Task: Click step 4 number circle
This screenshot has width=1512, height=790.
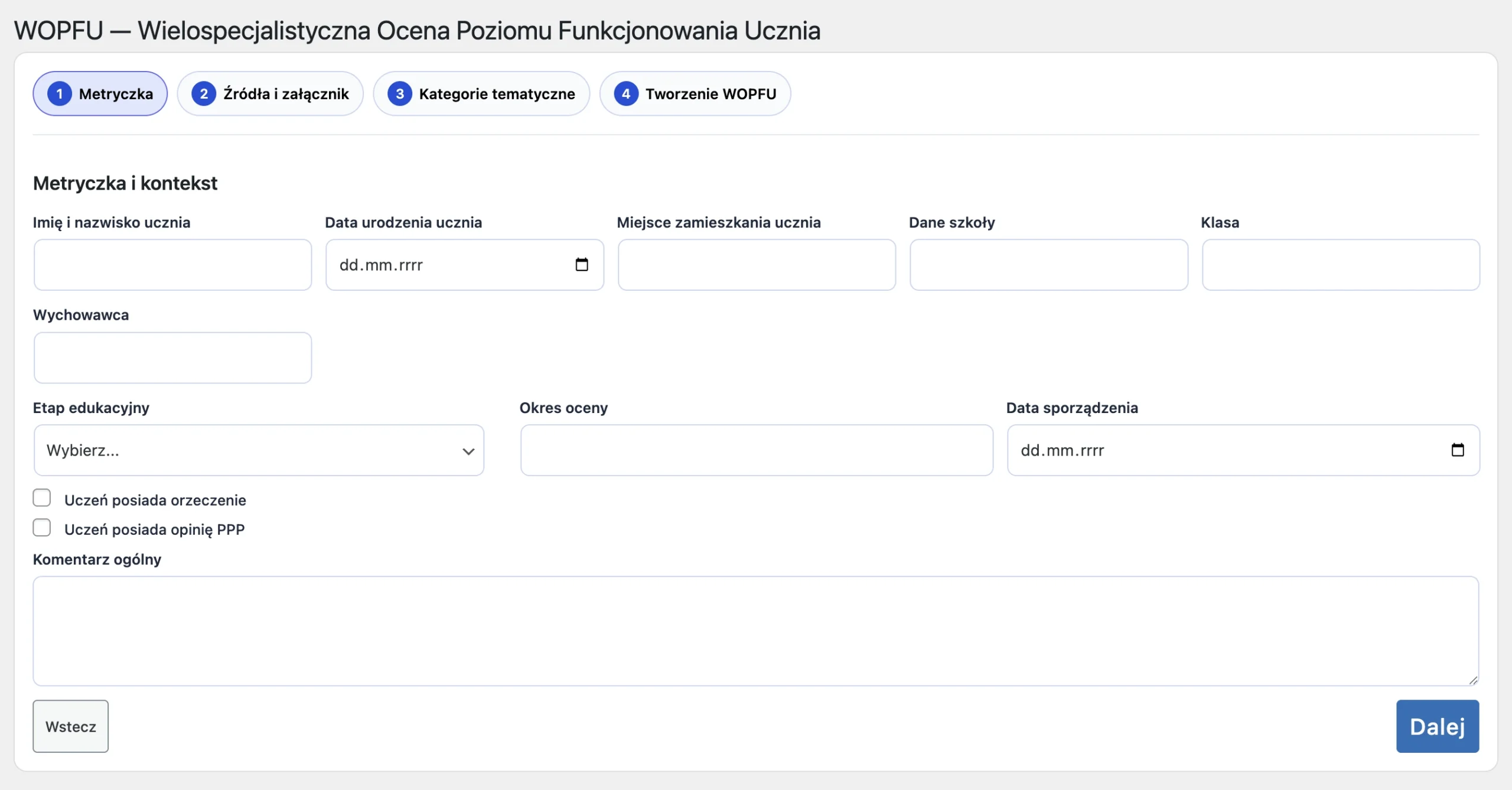Action: (x=625, y=94)
